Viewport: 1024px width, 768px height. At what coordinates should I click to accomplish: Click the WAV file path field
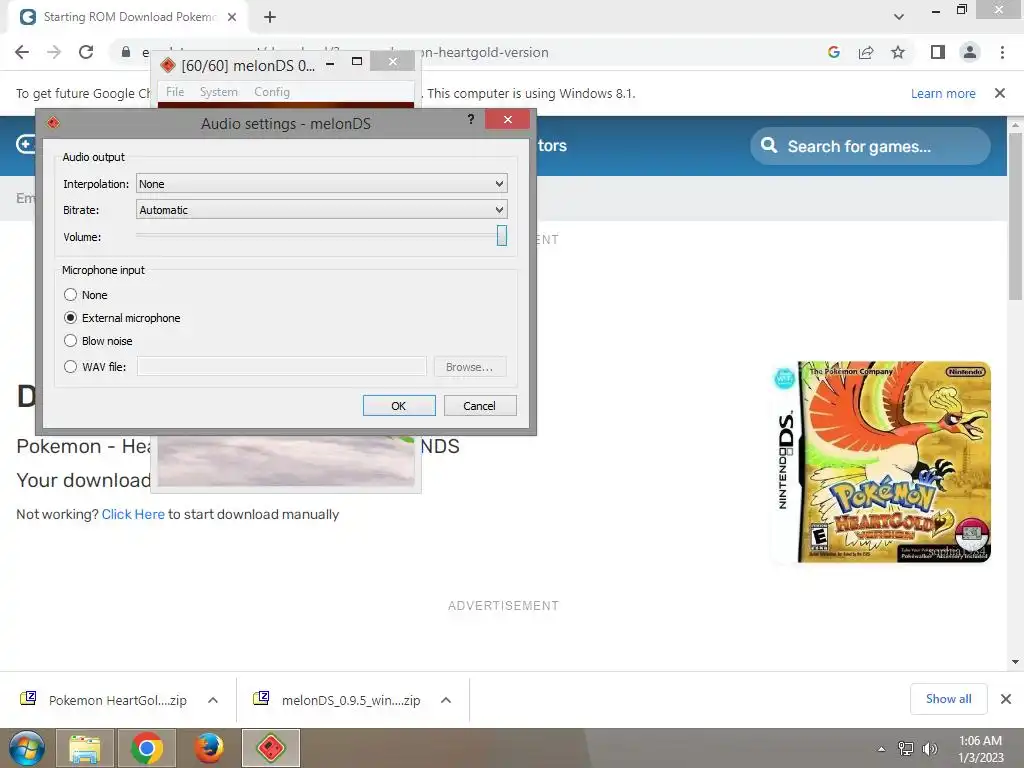pyautogui.click(x=281, y=366)
